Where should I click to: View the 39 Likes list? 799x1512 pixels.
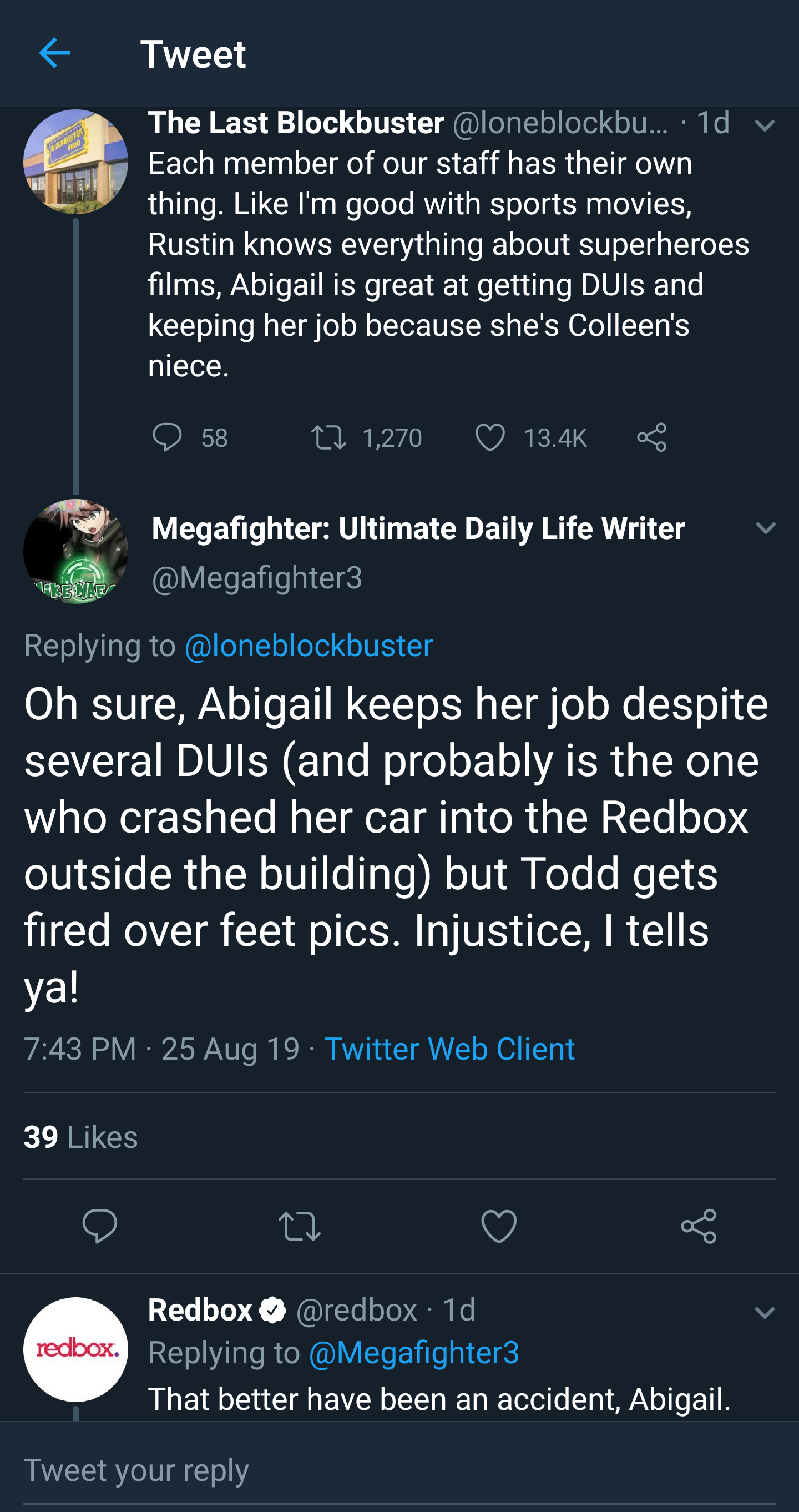click(x=81, y=1136)
